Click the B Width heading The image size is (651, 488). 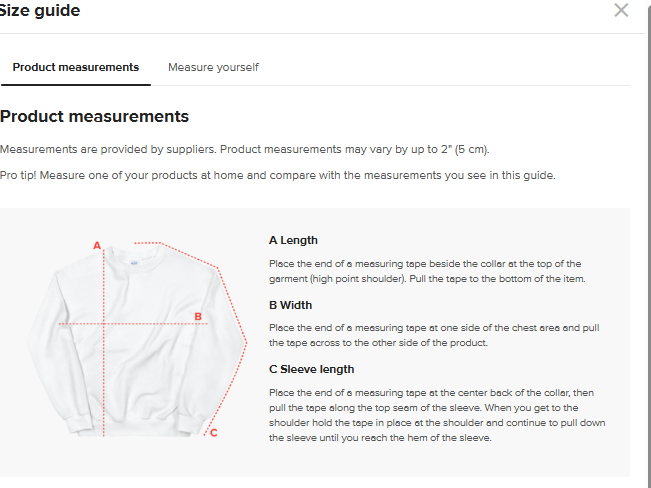(290, 305)
